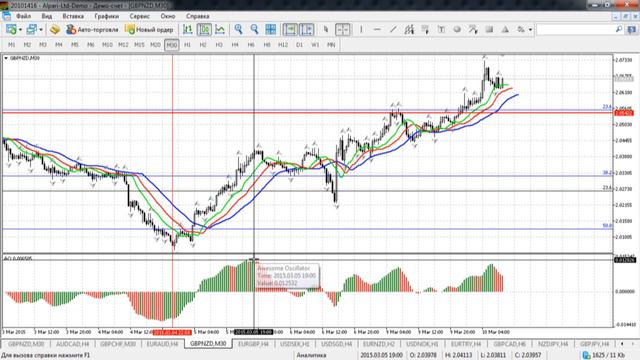Screen dimensions: 640x360
Task: Select the Fibonacci retracement tool
Action: pyautogui.click(x=425, y=29)
